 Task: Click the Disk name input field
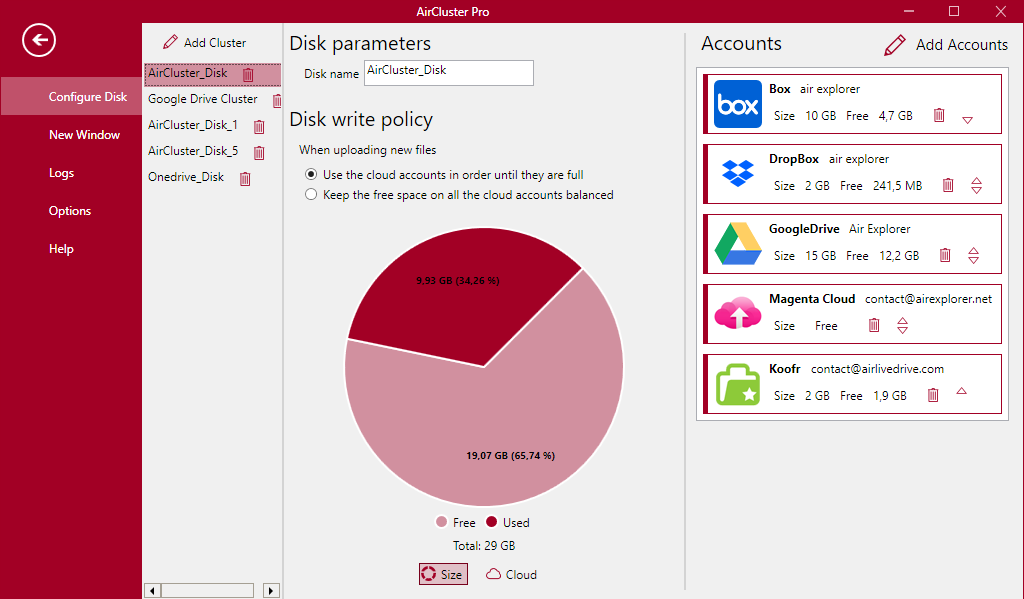[449, 73]
